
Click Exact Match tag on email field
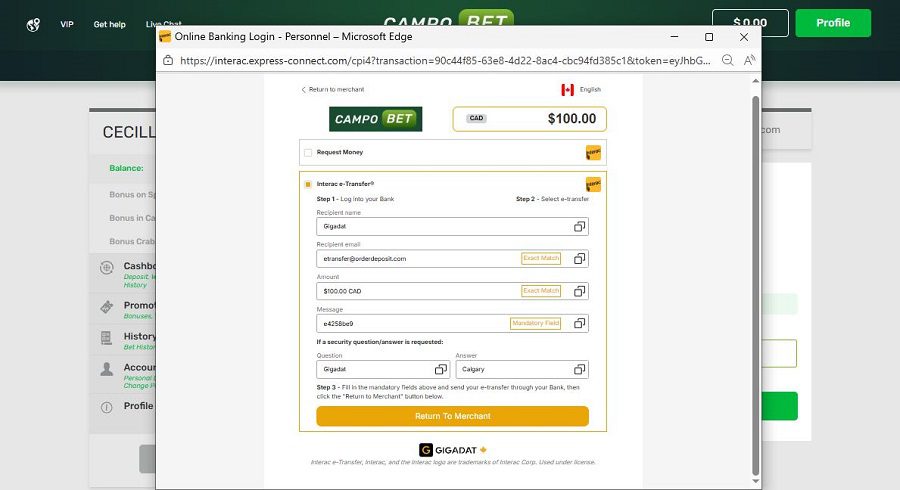pyautogui.click(x=541, y=259)
